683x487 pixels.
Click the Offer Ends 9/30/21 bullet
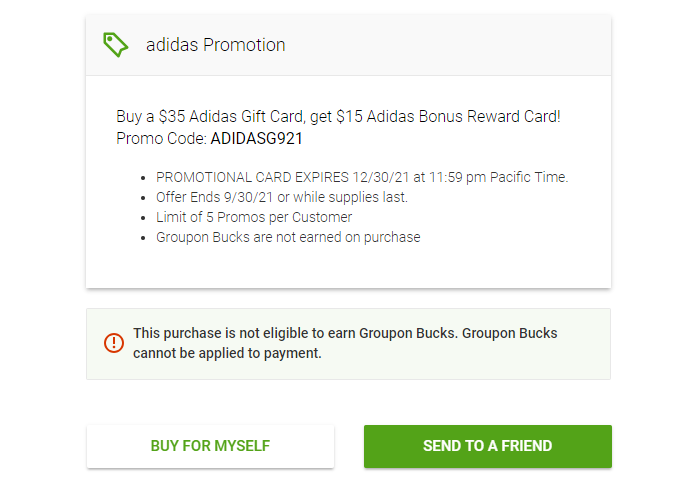pos(222,197)
